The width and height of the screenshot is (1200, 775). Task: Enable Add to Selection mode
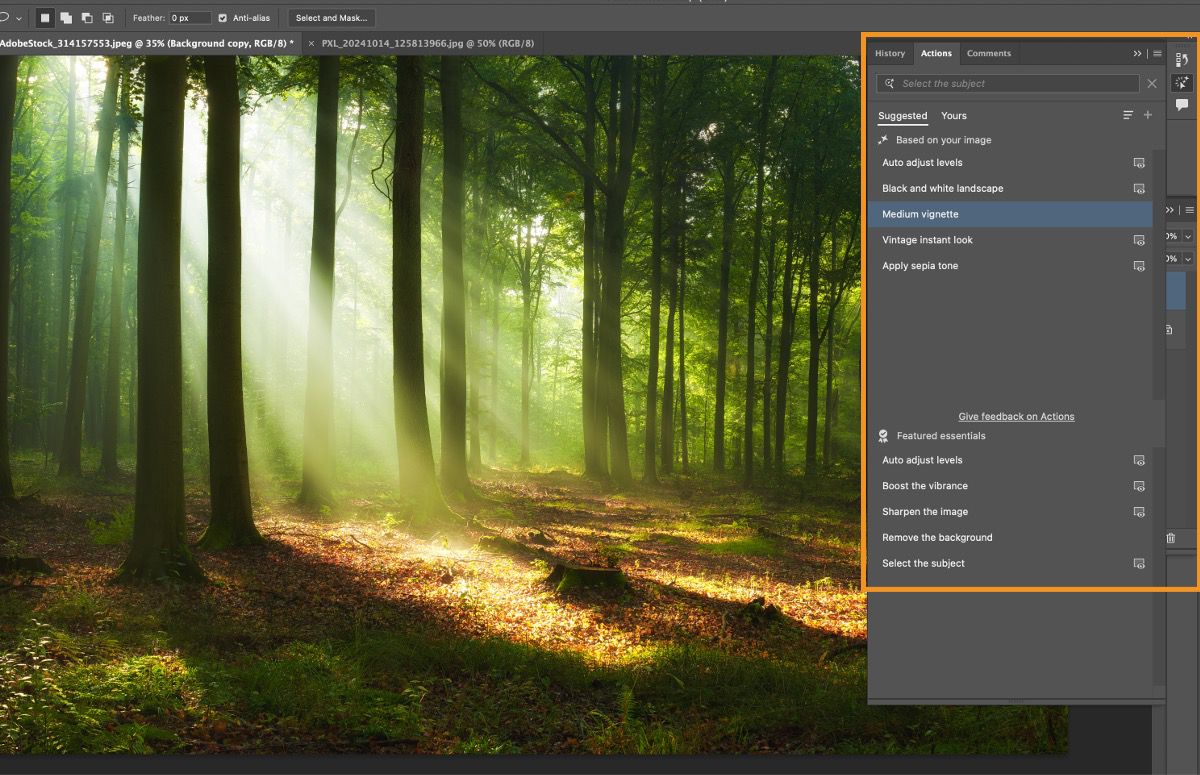(66, 17)
